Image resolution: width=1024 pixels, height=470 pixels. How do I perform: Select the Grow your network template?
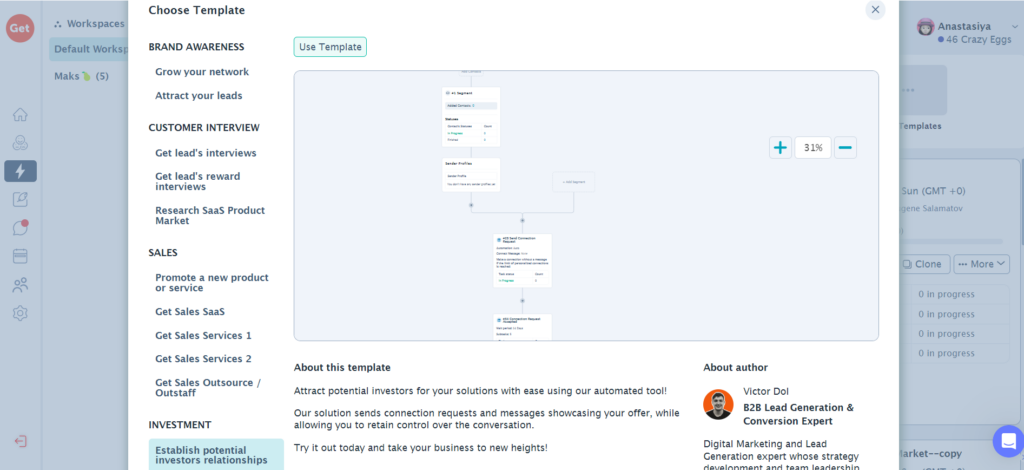(202, 72)
